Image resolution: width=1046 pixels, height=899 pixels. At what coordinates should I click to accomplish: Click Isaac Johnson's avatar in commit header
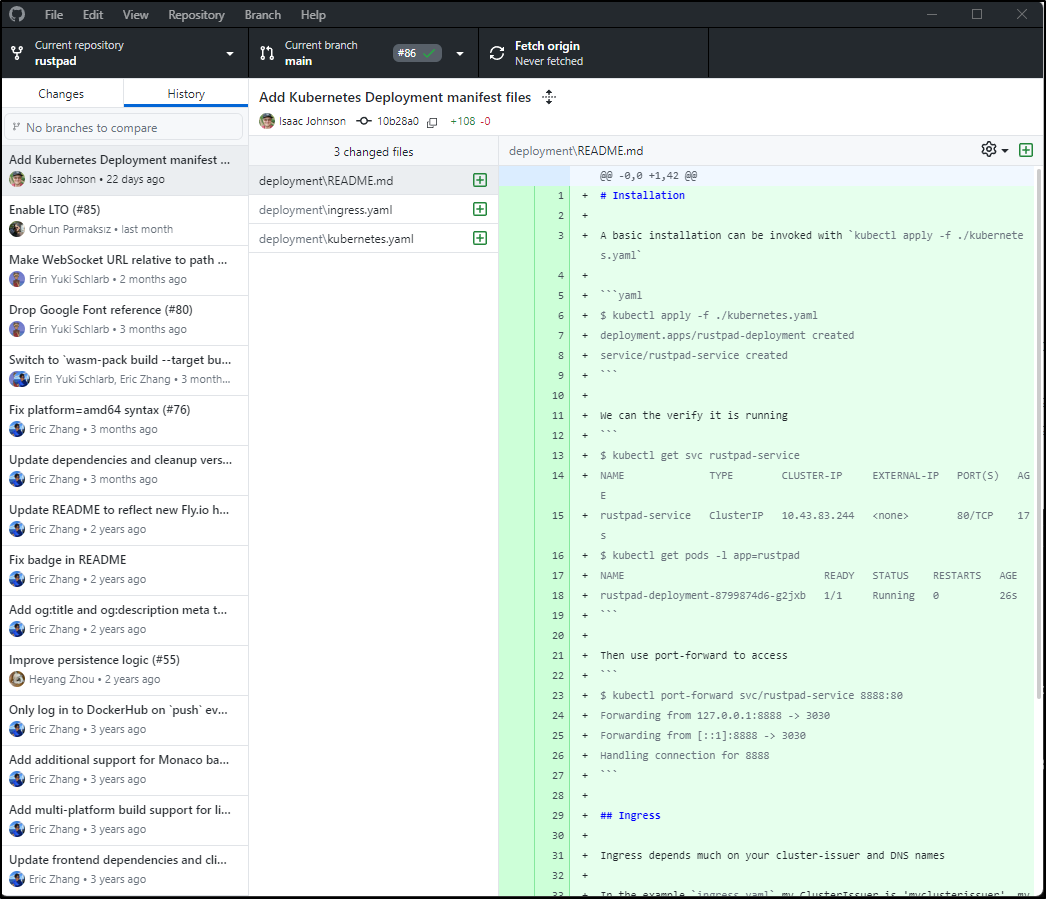click(267, 121)
